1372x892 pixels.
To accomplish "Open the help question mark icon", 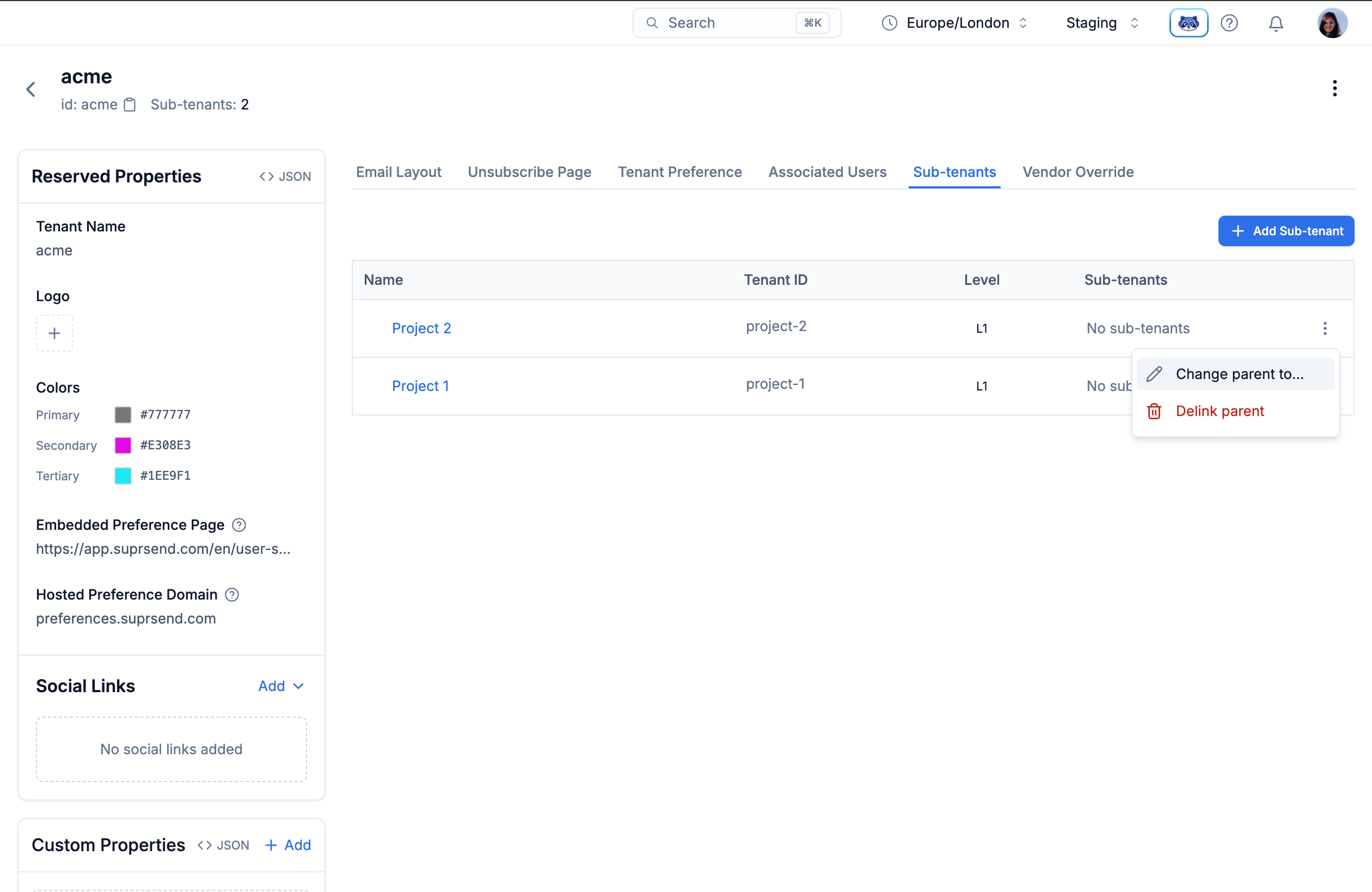I will tap(1229, 23).
